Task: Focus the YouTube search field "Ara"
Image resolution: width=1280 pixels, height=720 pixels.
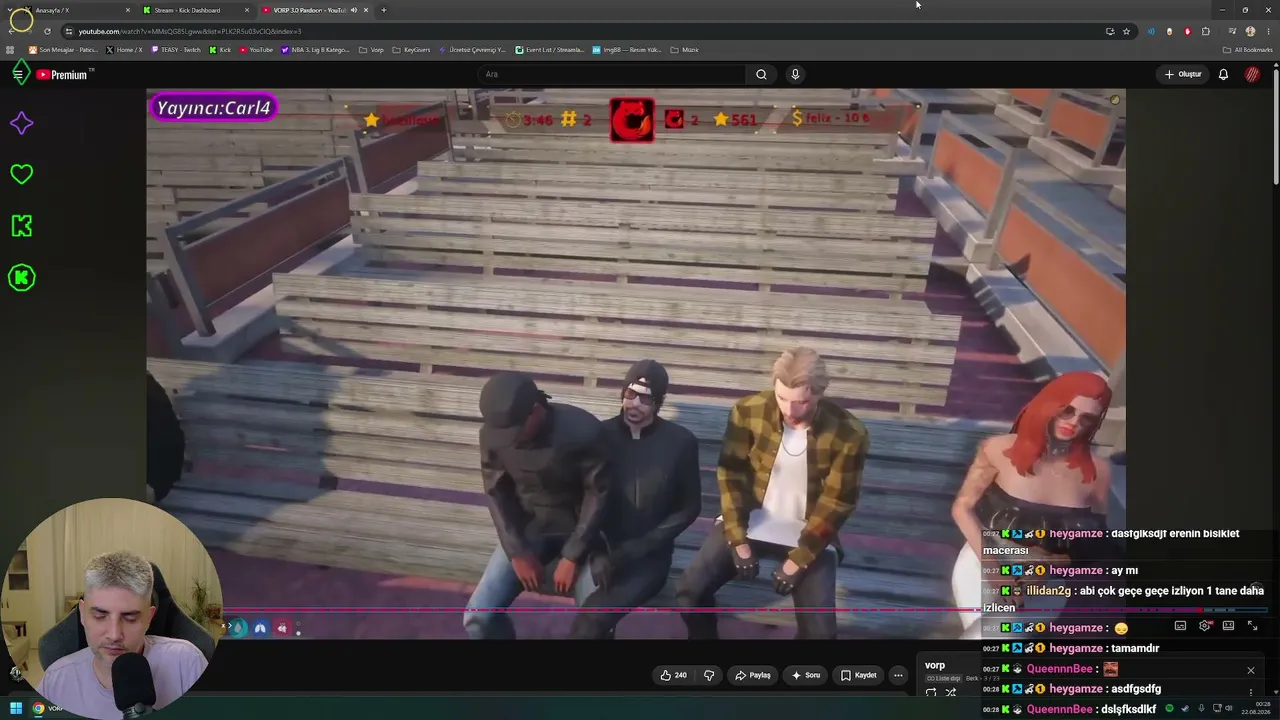Action: tap(610, 74)
